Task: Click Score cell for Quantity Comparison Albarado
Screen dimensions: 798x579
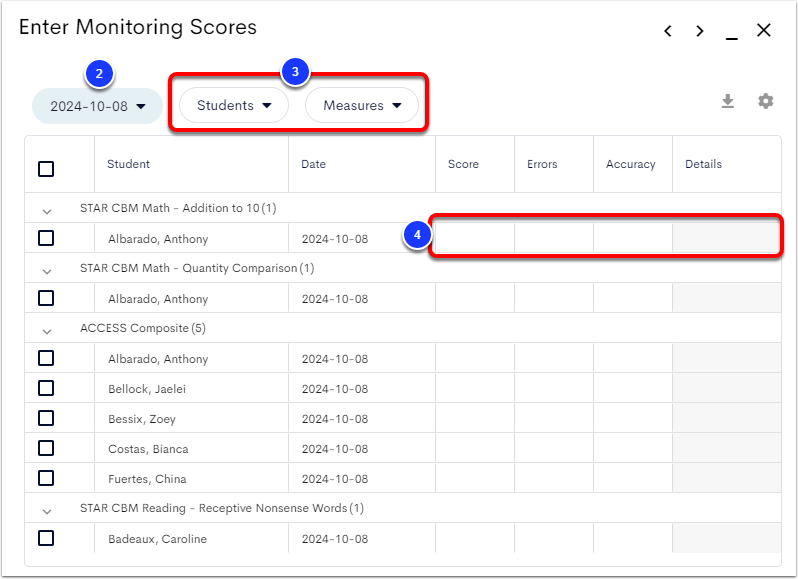Action: coord(475,298)
